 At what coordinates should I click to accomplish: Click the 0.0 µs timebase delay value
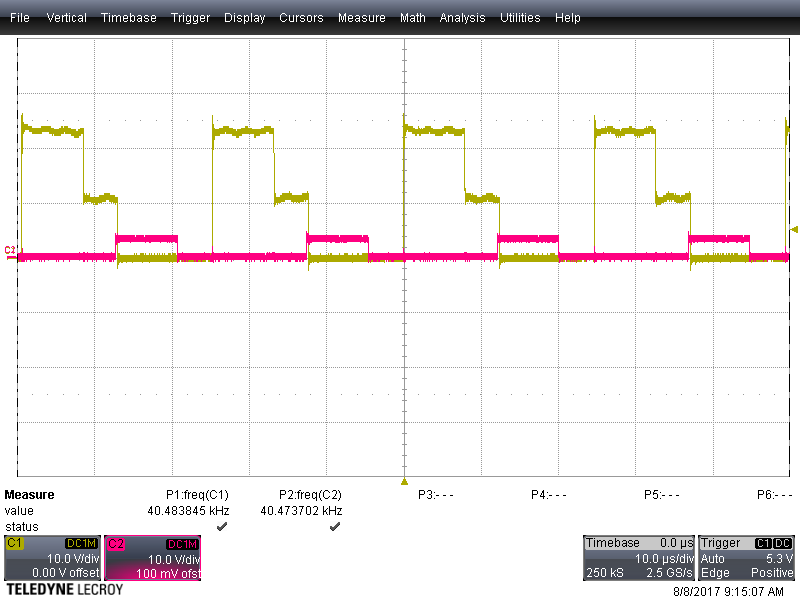point(677,543)
